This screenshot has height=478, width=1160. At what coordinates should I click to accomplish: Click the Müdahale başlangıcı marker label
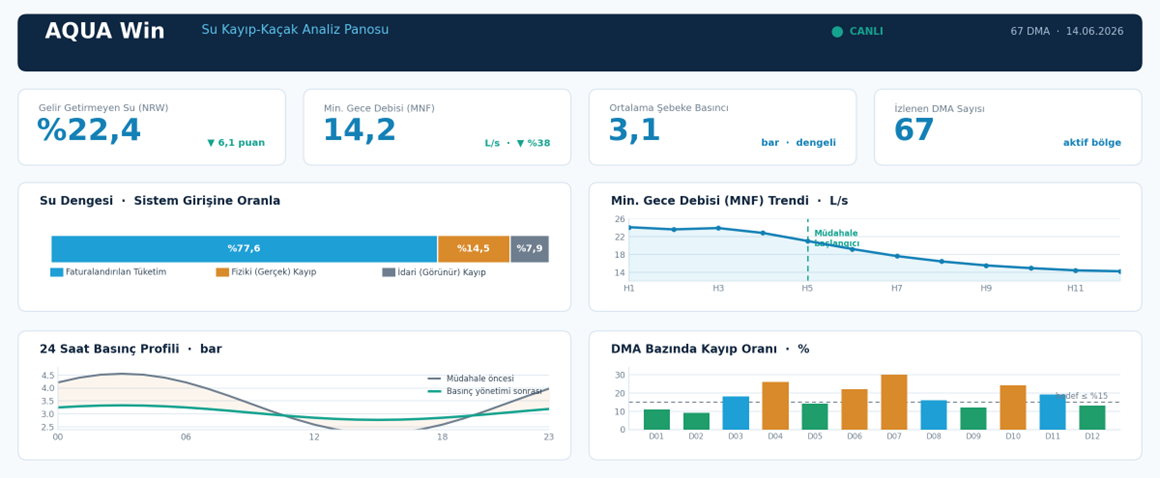click(837, 238)
